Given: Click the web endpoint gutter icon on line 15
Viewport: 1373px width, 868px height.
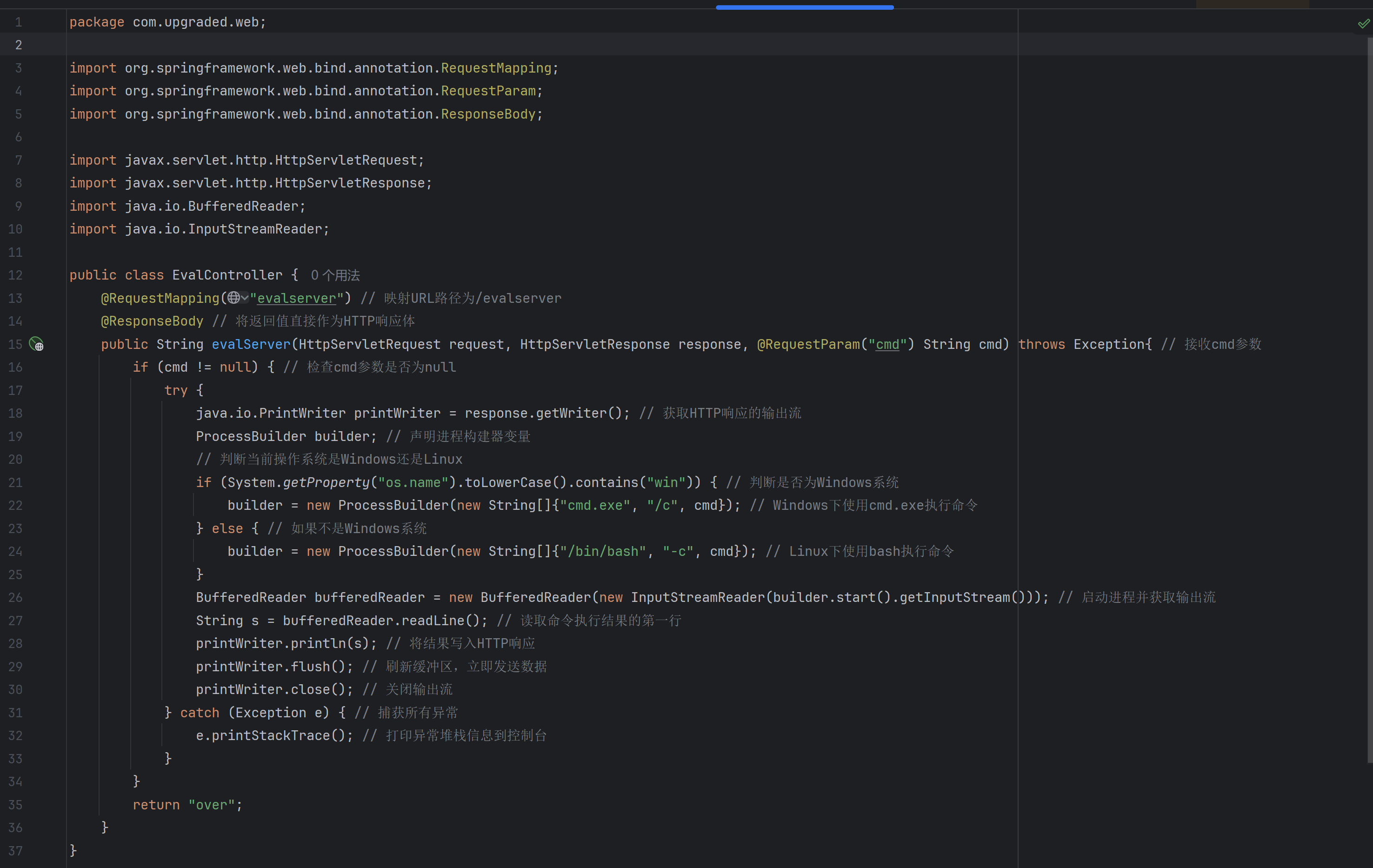Looking at the screenshot, I should tap(36, 345).
